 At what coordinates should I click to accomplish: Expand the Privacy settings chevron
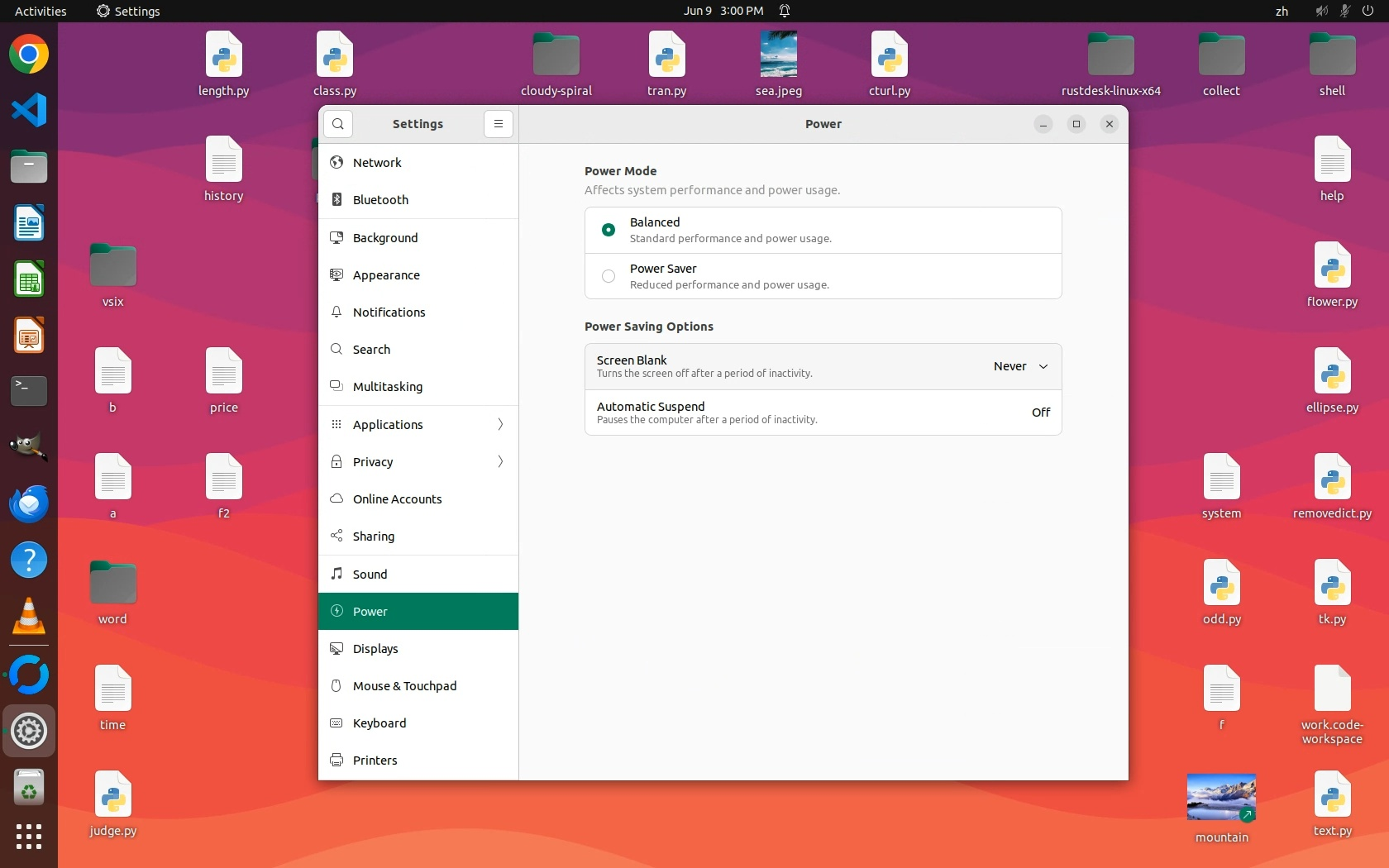pos(500,462)
